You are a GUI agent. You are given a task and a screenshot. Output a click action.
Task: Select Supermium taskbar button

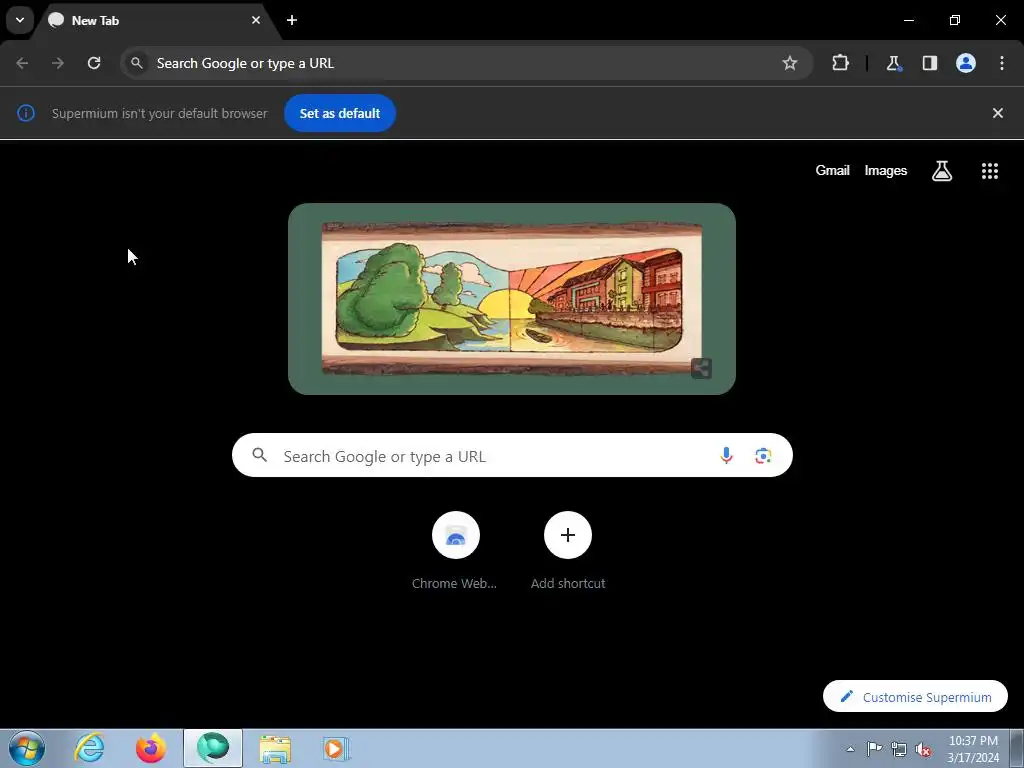pyautogui.click(x=213, y=748)
